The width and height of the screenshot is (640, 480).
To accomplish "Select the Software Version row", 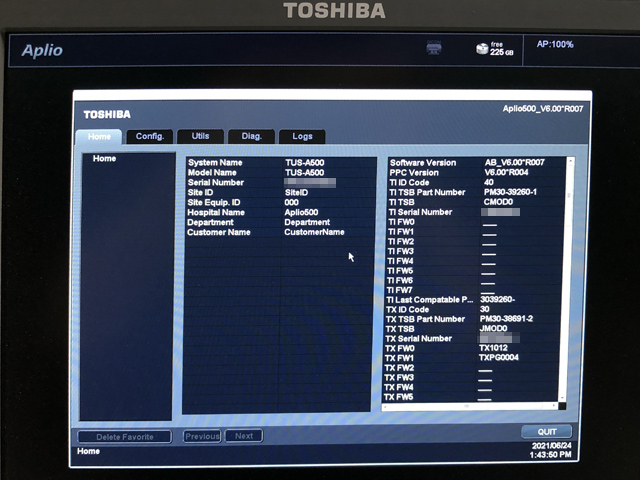I will pos(477,162).
